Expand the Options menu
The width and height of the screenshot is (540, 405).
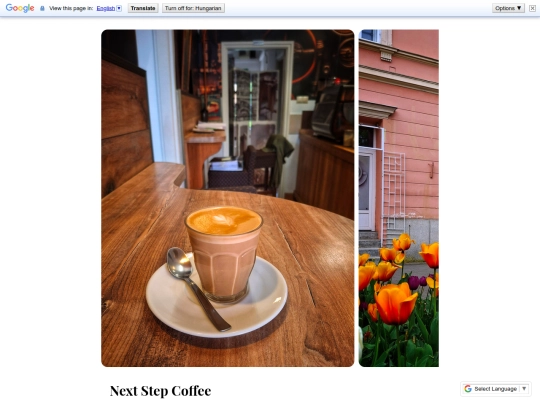(x=508, y=8)
